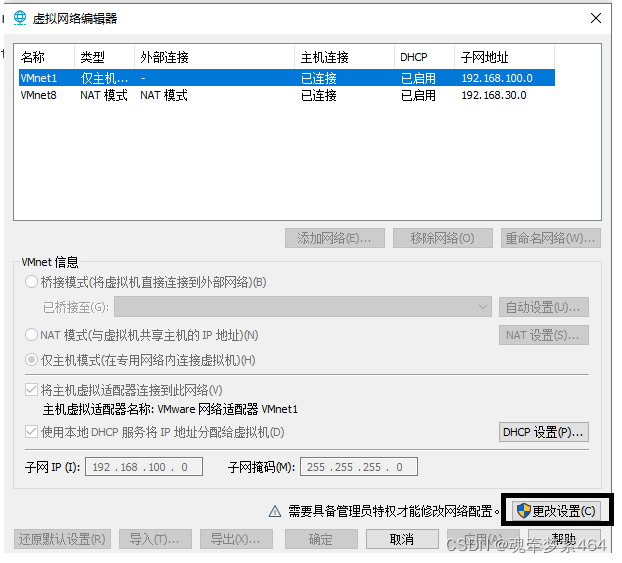Click the 外部连接 column header

(214, 57)
